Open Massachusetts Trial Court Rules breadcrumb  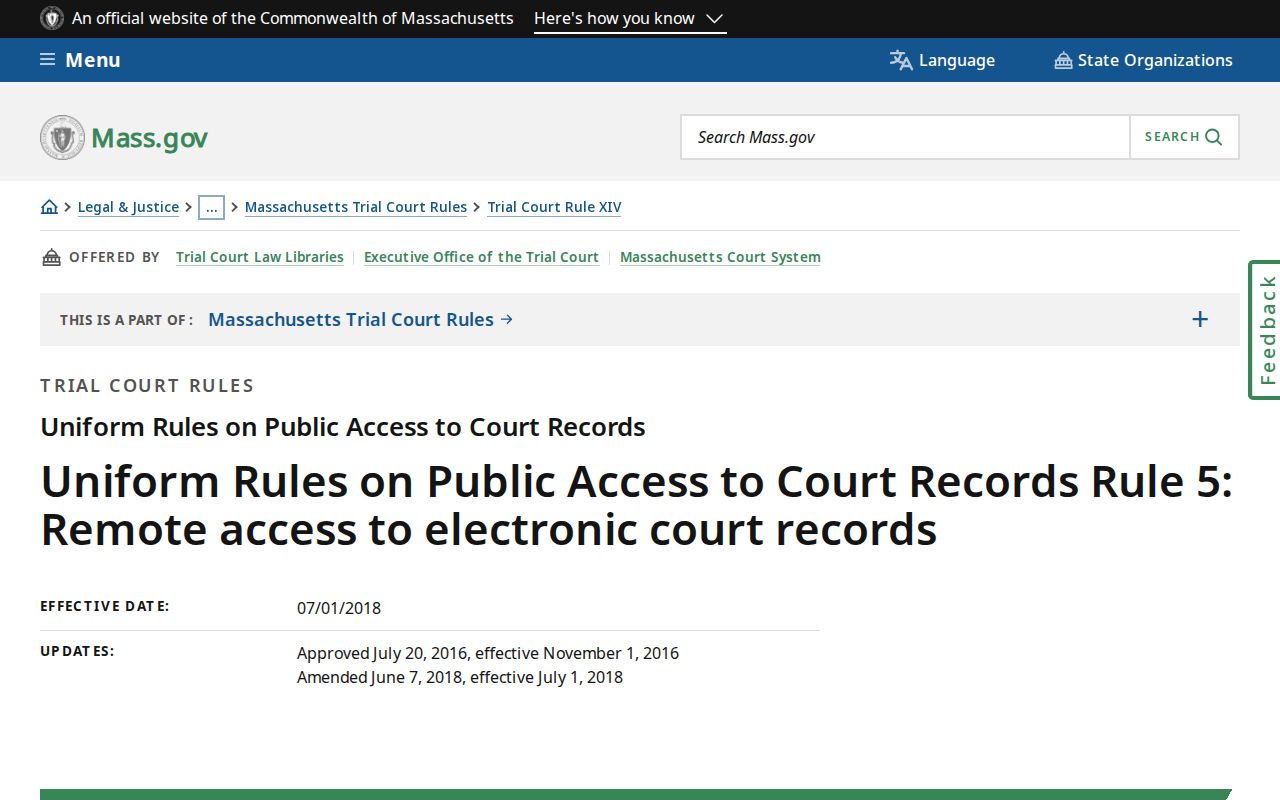[356, 207]
